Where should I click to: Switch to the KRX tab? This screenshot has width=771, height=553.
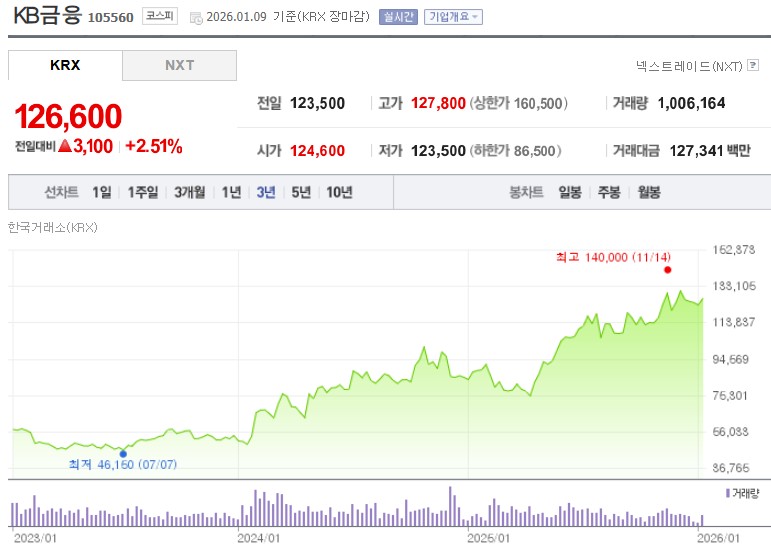pos(65,65)
